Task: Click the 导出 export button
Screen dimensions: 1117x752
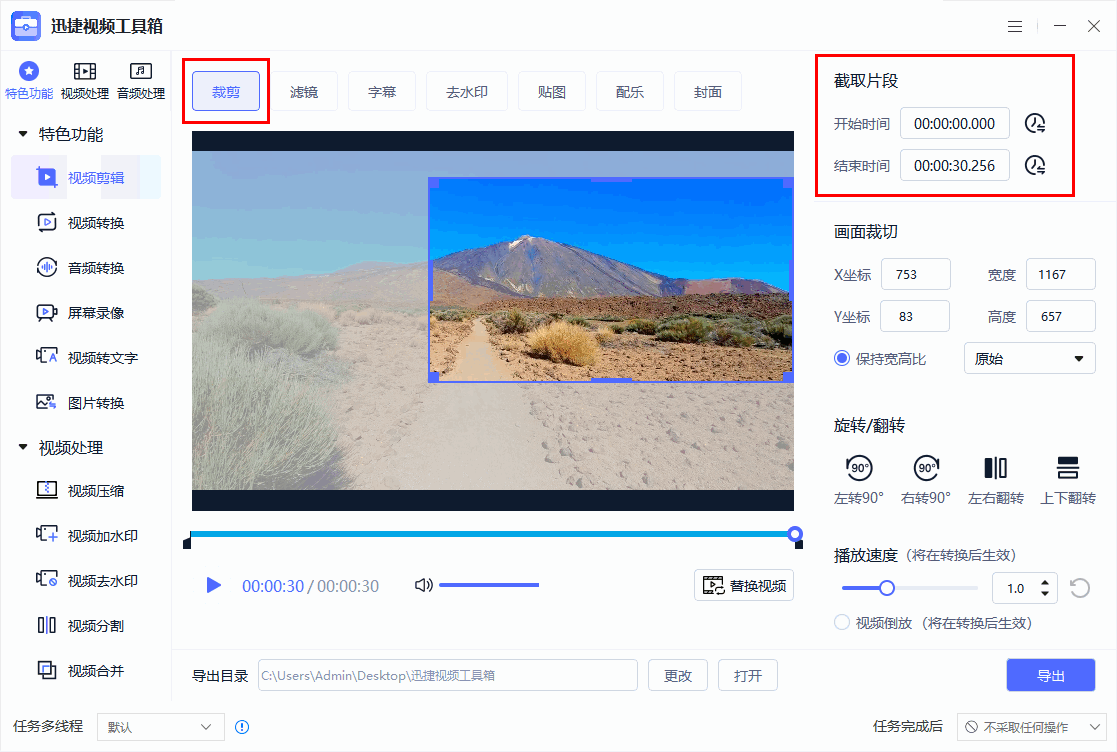Action: pos(1051,675)
